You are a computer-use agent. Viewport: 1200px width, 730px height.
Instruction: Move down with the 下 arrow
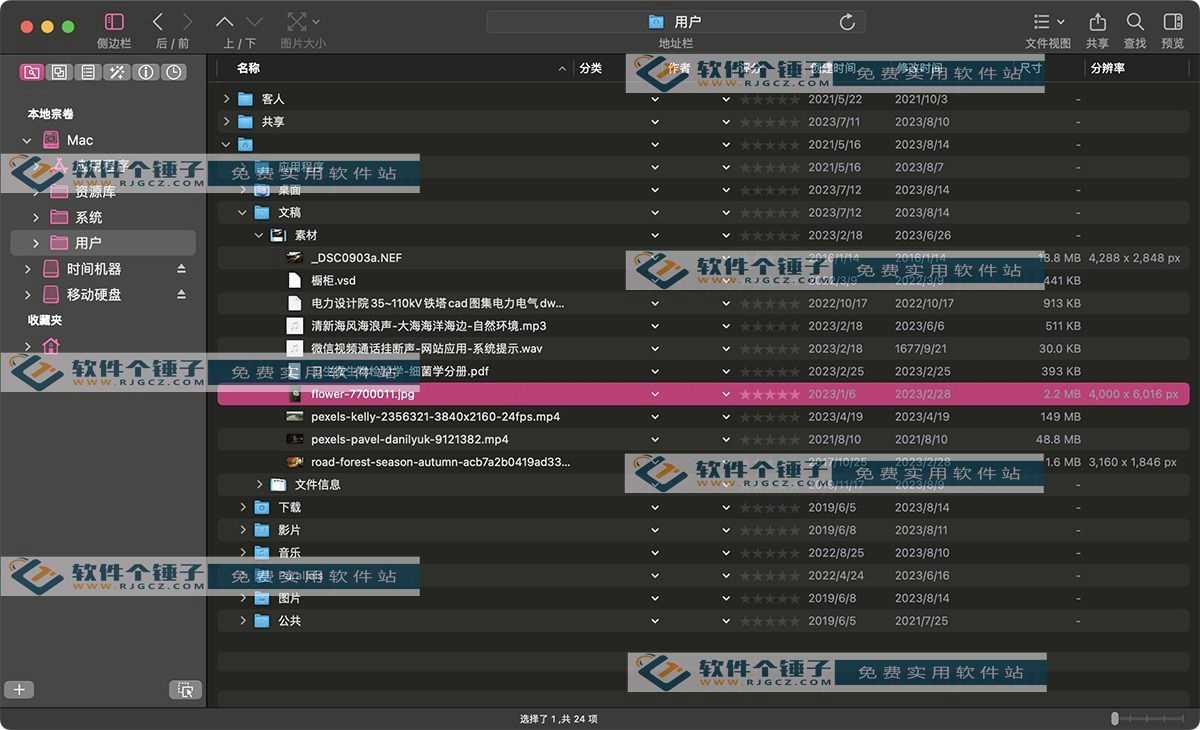[x=254, y=22]
